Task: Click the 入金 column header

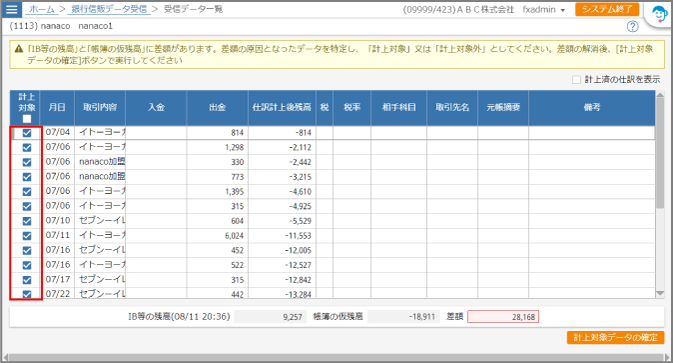Action: (x=156, y=108)
